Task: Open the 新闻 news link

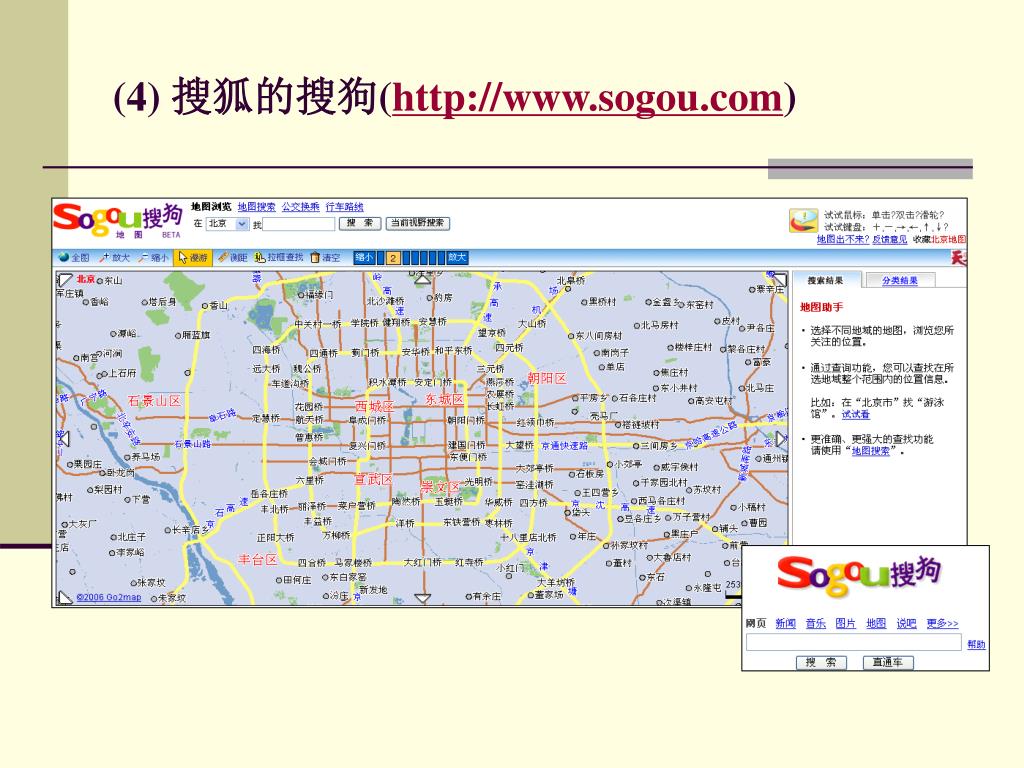Action: coord(785,623)
